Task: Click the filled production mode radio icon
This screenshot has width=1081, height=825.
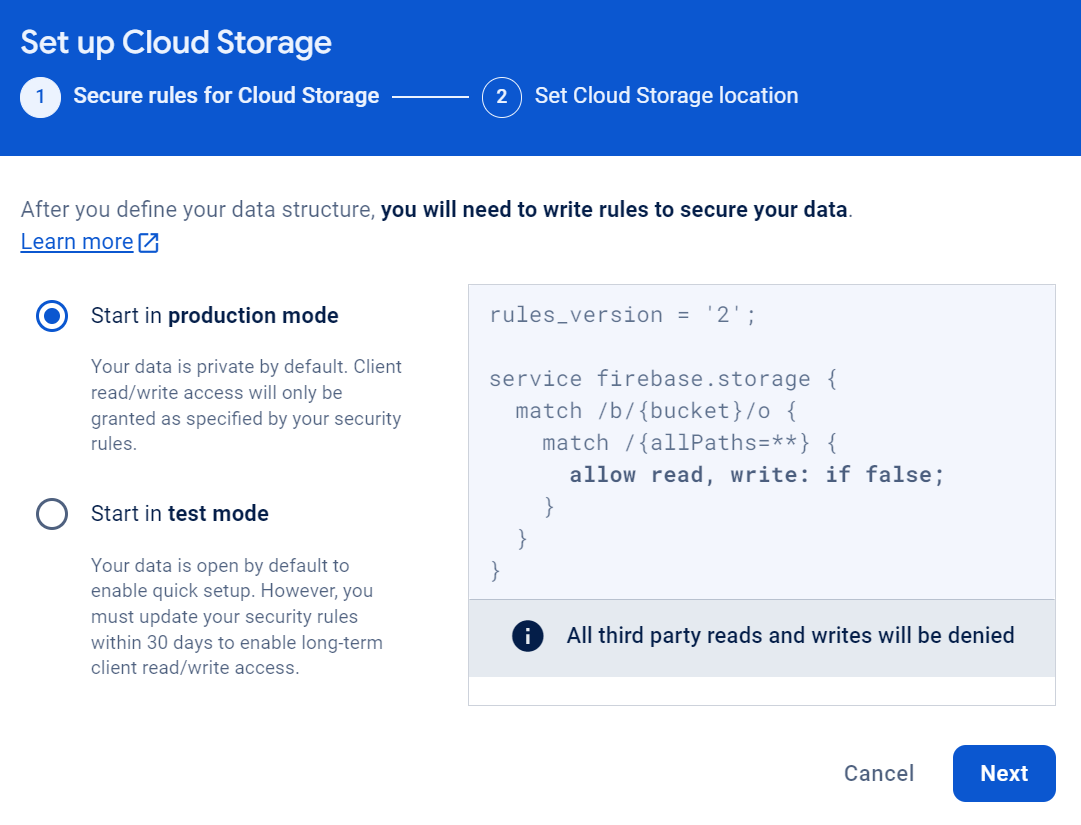Action: click(51, 314)
